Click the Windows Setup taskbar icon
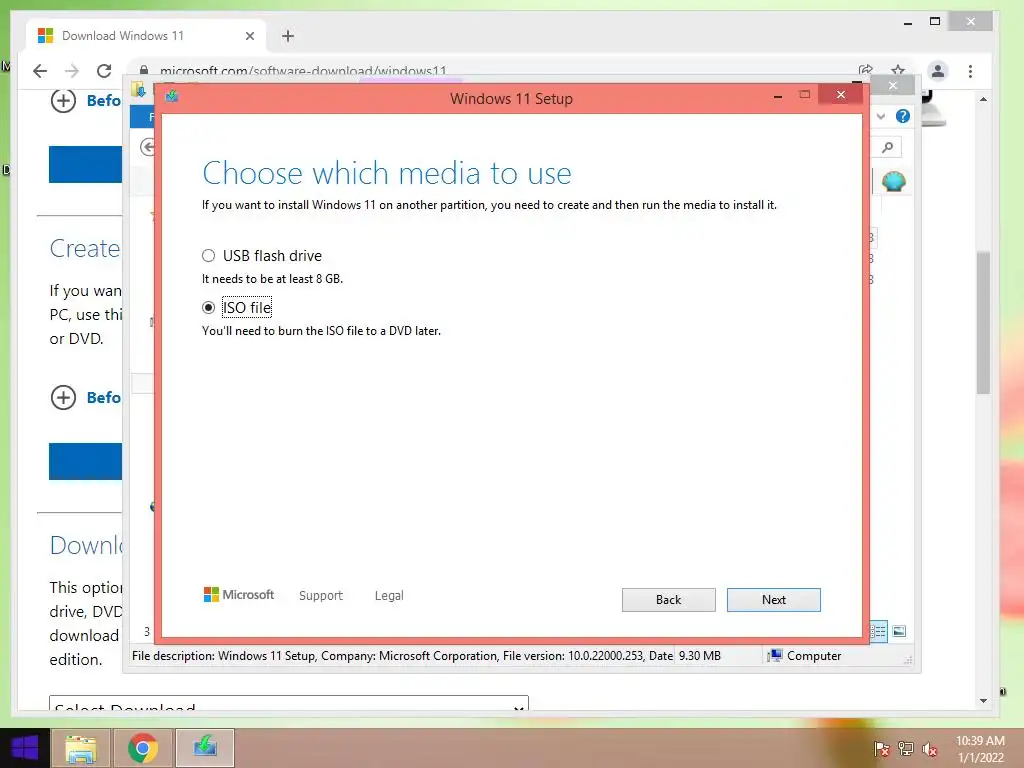 click(x=205, y=747)
